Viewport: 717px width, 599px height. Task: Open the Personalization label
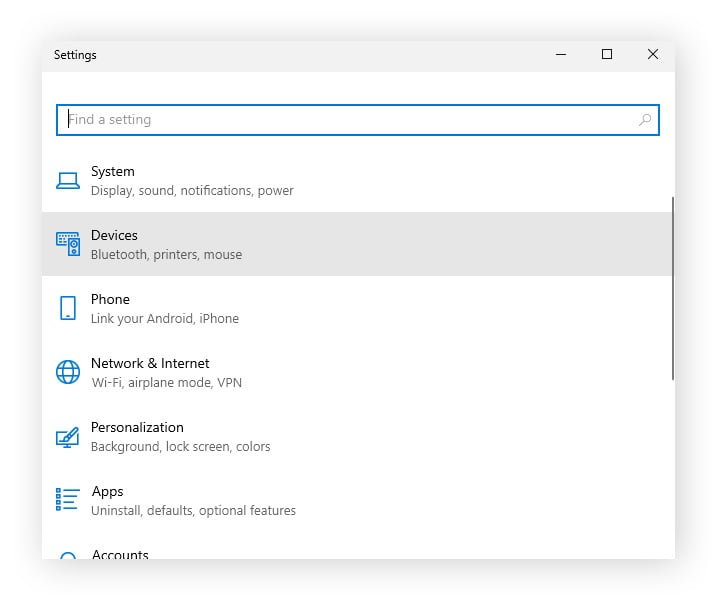pyautogui.click(x=137, y=427)
